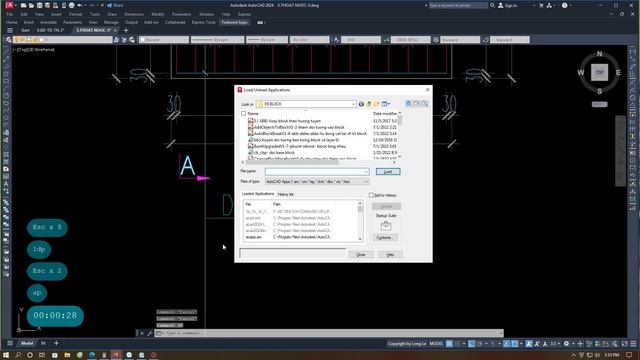Switch to the Loaded Applications tab
Image resolution: width=640 pixels, height=360 pixels.
[258, 194]
